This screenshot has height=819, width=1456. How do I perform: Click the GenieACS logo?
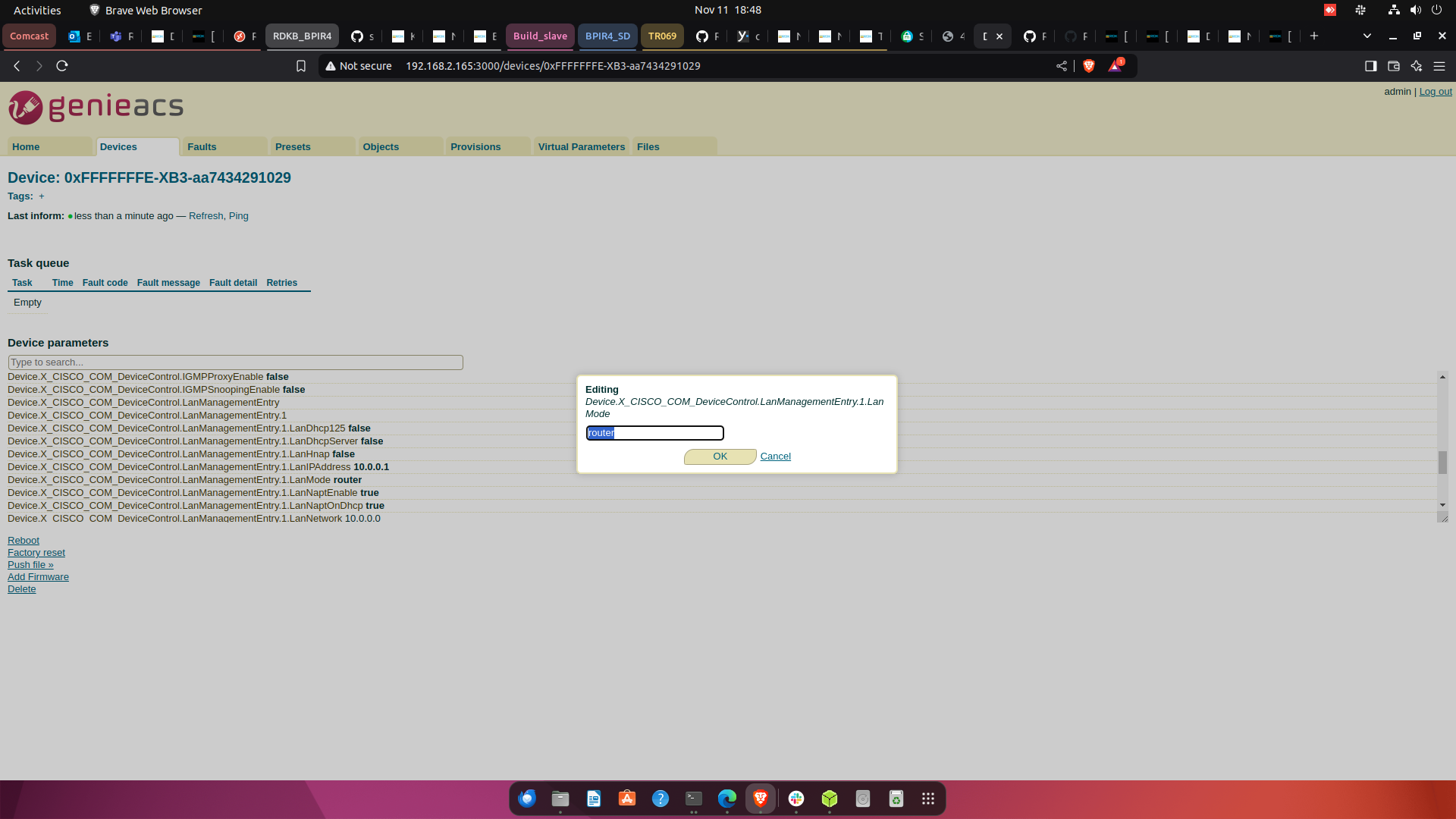pos(96,108)
